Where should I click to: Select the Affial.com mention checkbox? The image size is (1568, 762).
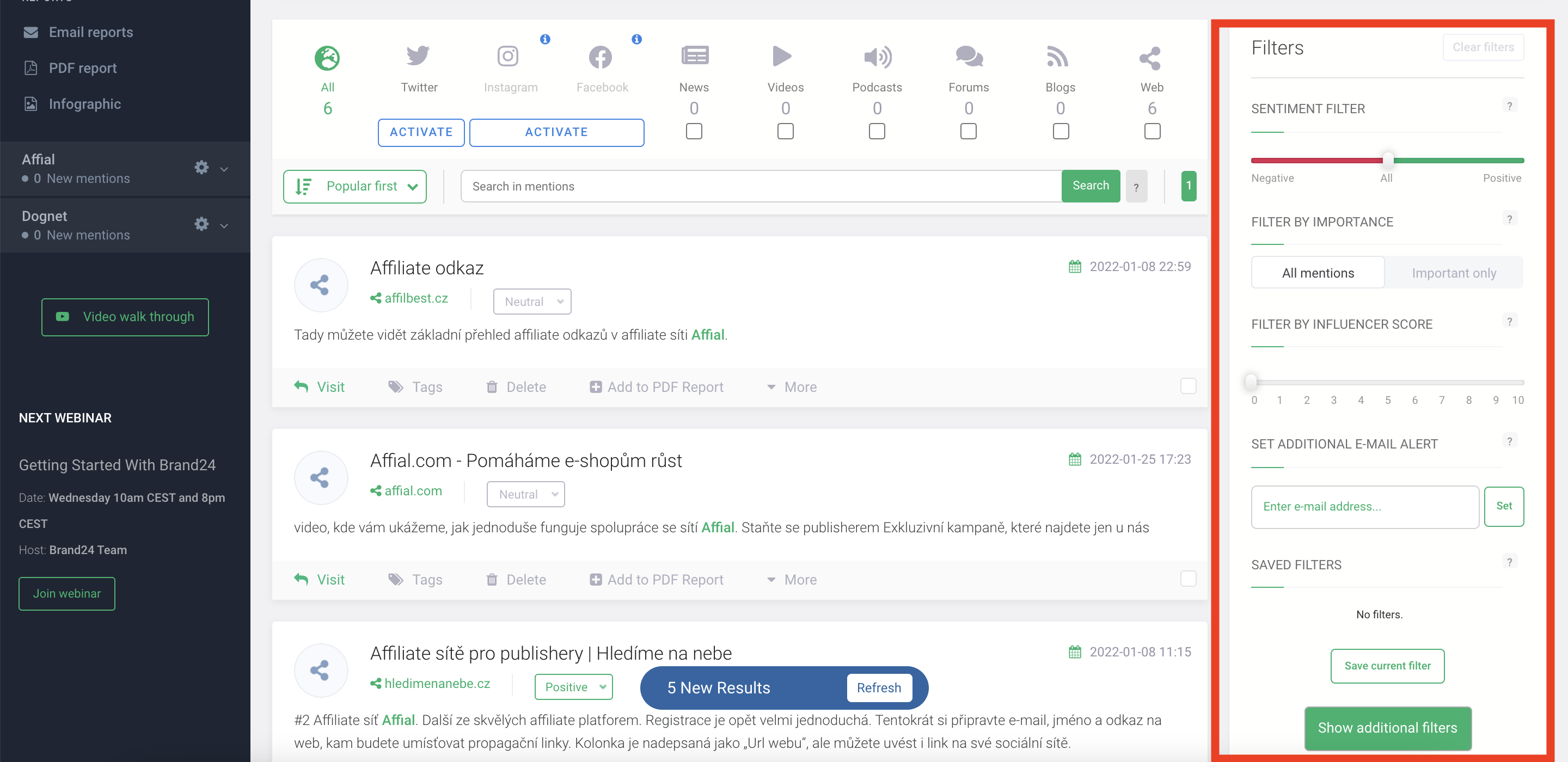pyautogui.click(x=1188, y=578)
